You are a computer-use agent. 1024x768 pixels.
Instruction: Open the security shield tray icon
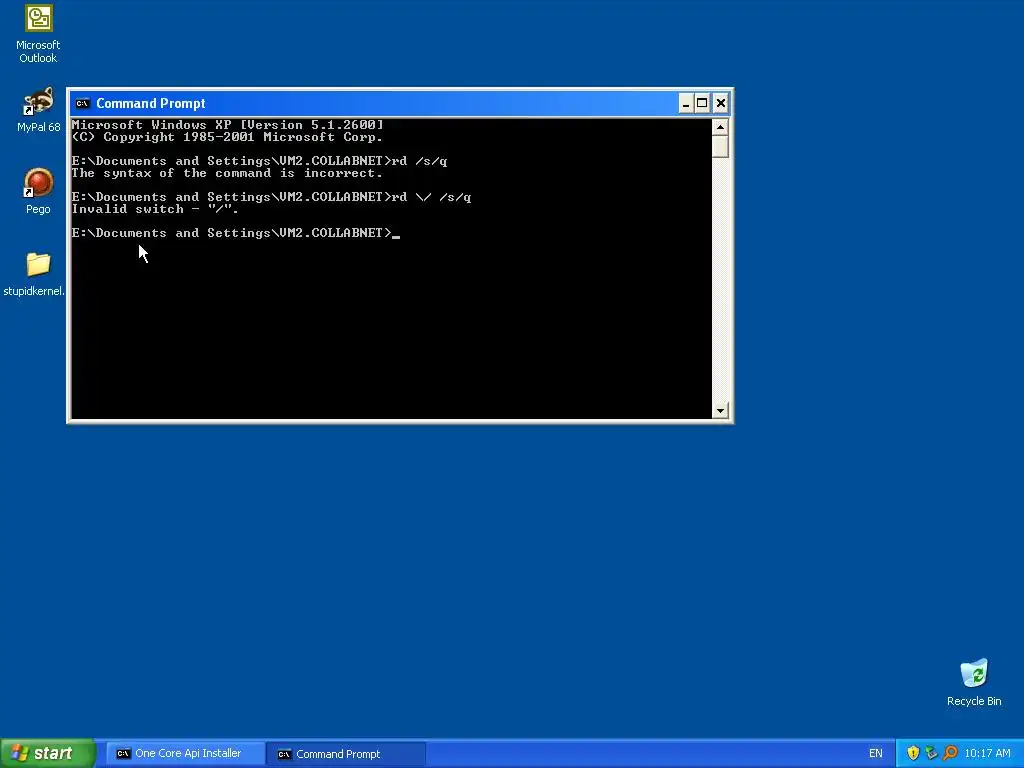(913, 754)
